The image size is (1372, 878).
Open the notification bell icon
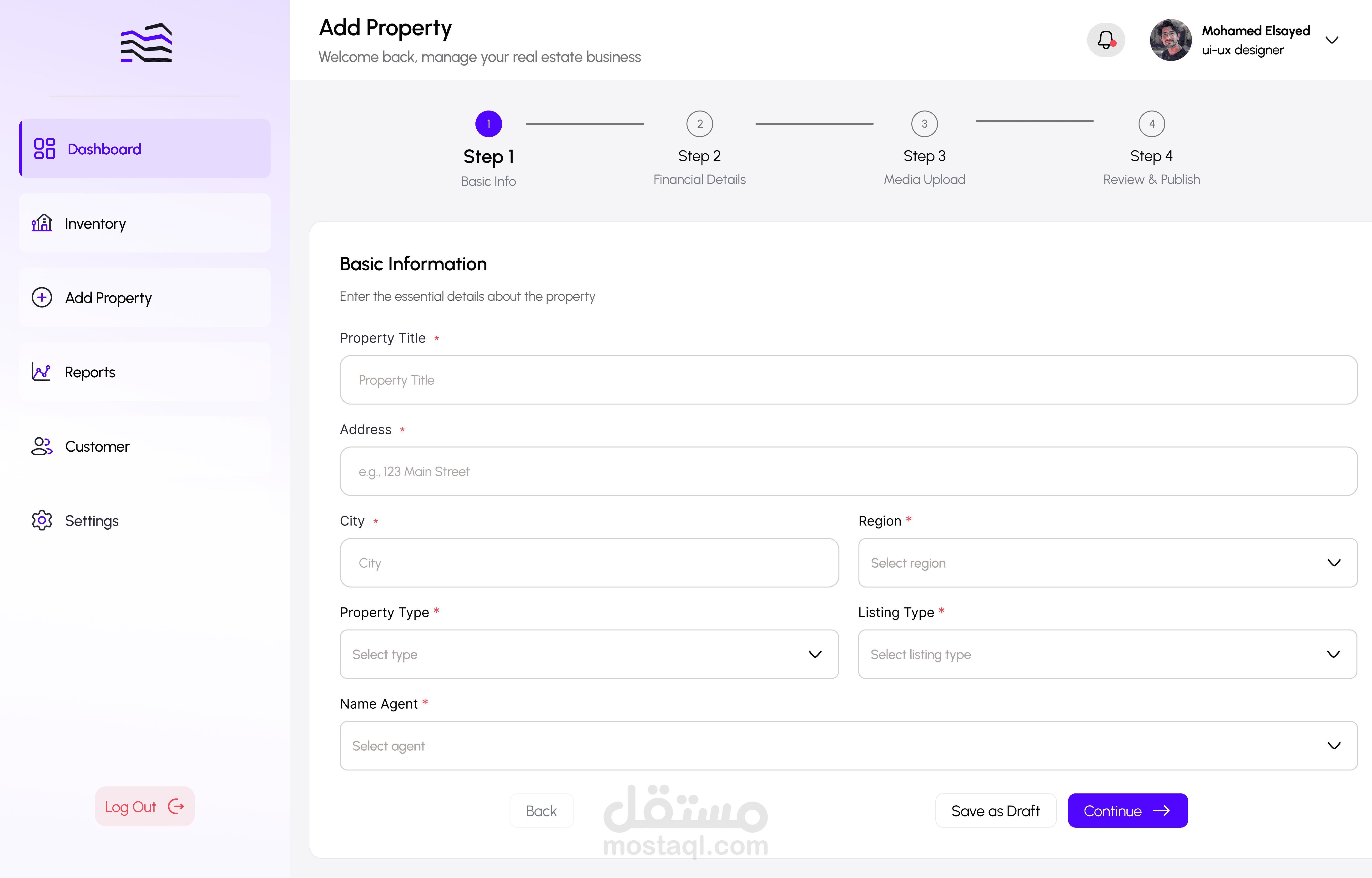click(x=1105, y=40)
